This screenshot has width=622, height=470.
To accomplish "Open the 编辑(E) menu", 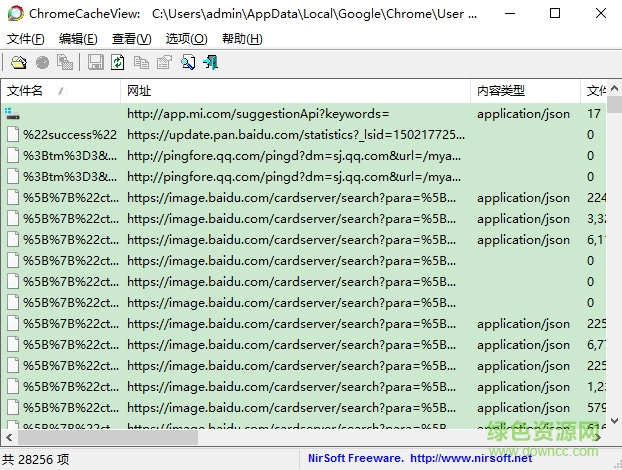I will pos(78,38).
